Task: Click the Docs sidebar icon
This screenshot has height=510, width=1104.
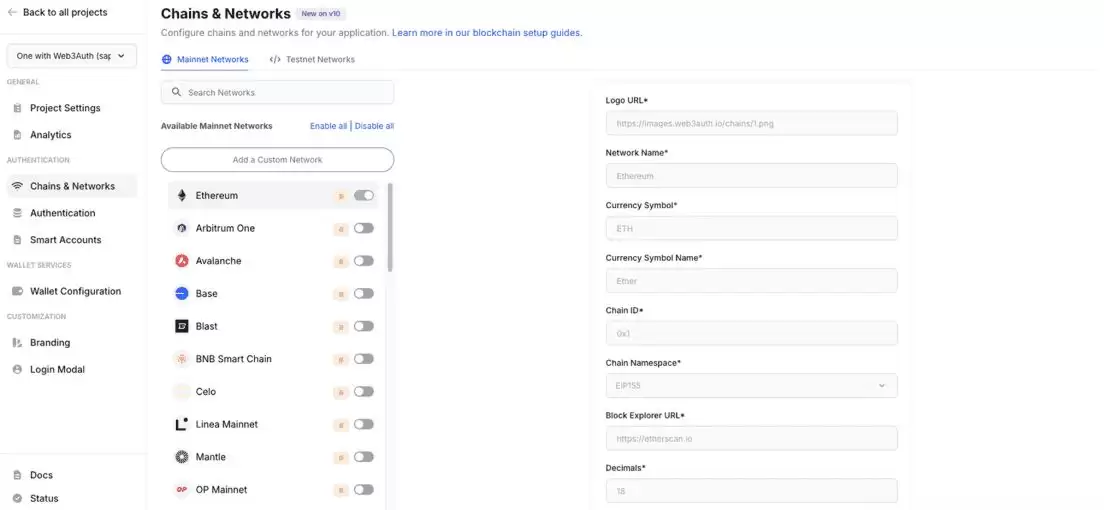Action: tap(17, 475)
